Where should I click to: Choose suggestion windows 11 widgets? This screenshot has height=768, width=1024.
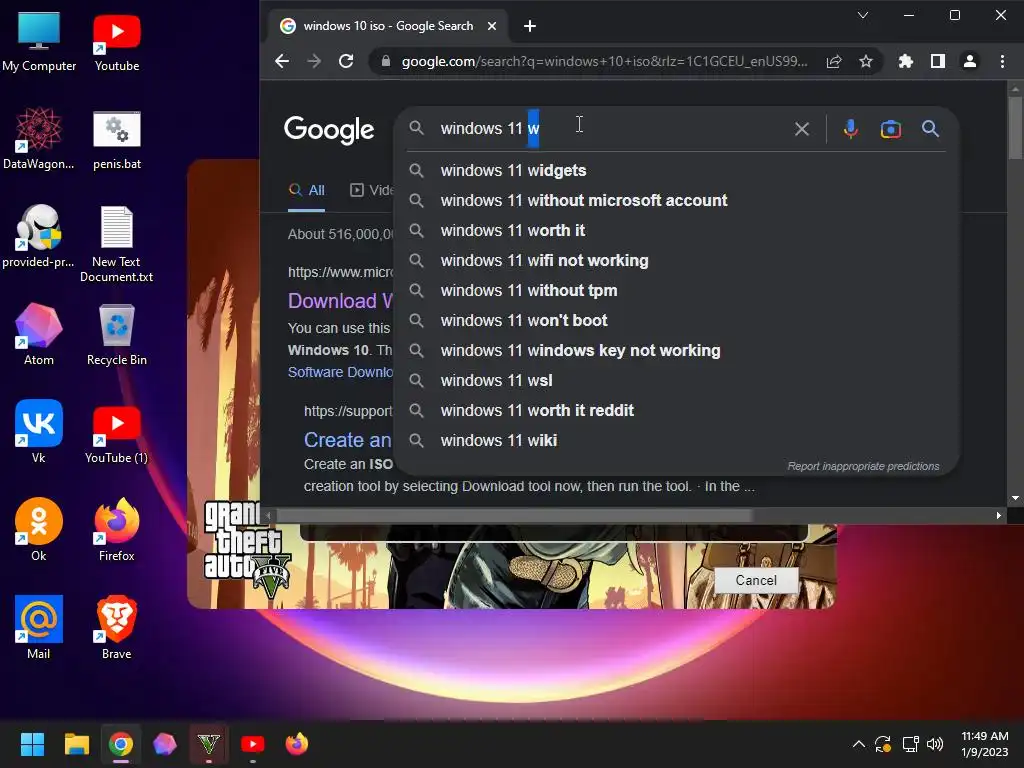point(677,170)
